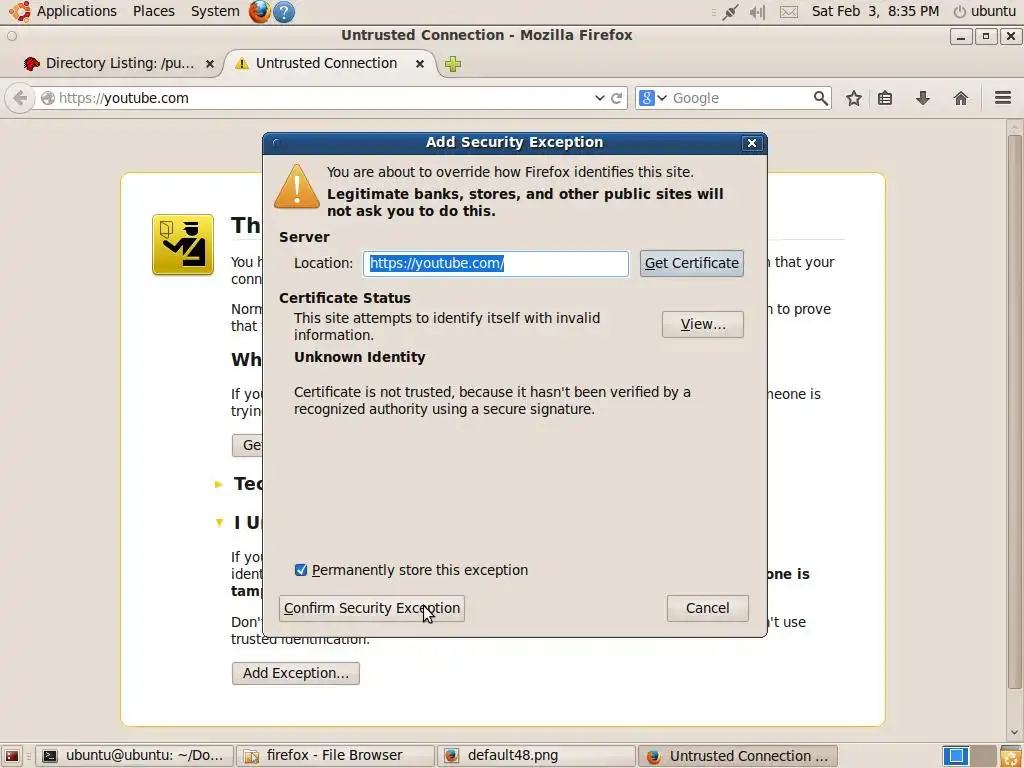Image resolution: width=1024 pixels, height=768 pixels.
Task: Open the date and time clock
Action: click(875, 12)
